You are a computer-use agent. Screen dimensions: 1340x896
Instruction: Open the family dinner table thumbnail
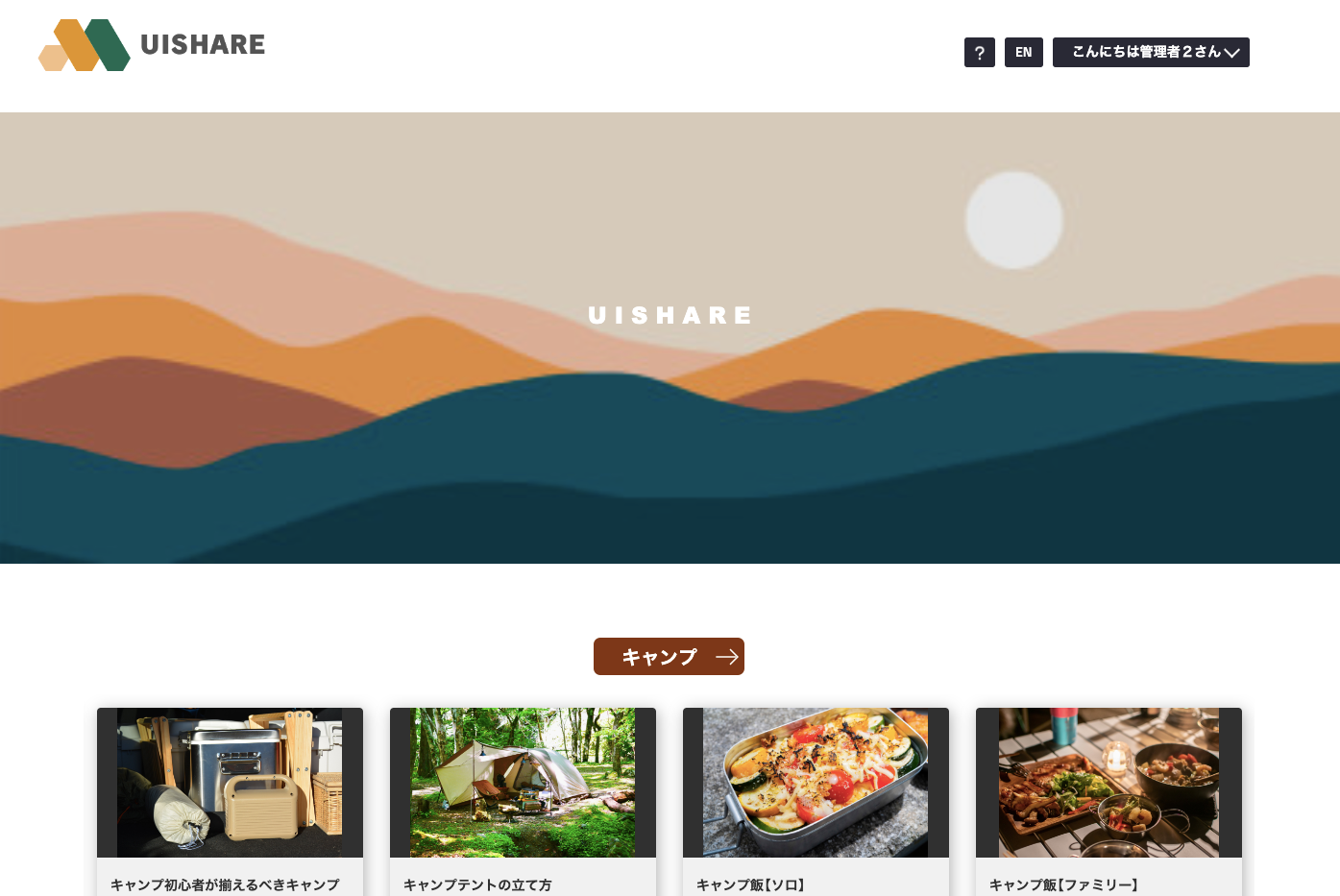[1109, 783]
